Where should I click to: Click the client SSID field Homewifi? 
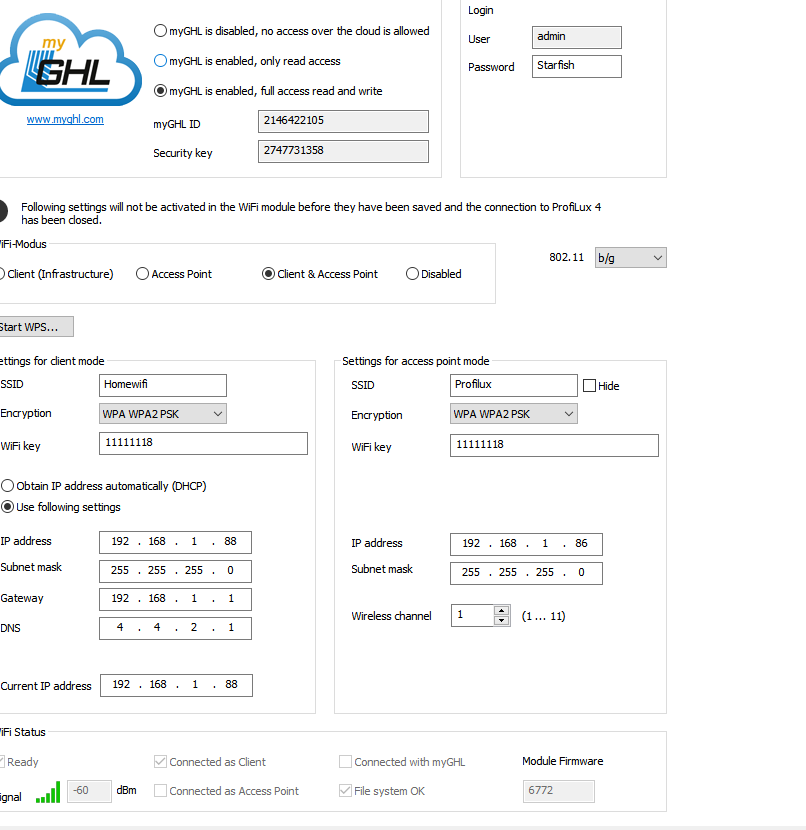tap(162, 385)
